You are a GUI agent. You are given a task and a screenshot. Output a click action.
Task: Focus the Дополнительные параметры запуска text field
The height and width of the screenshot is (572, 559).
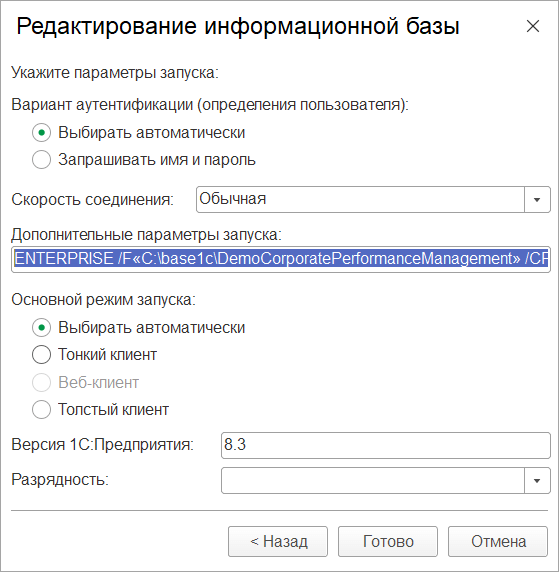coord(281,259)
